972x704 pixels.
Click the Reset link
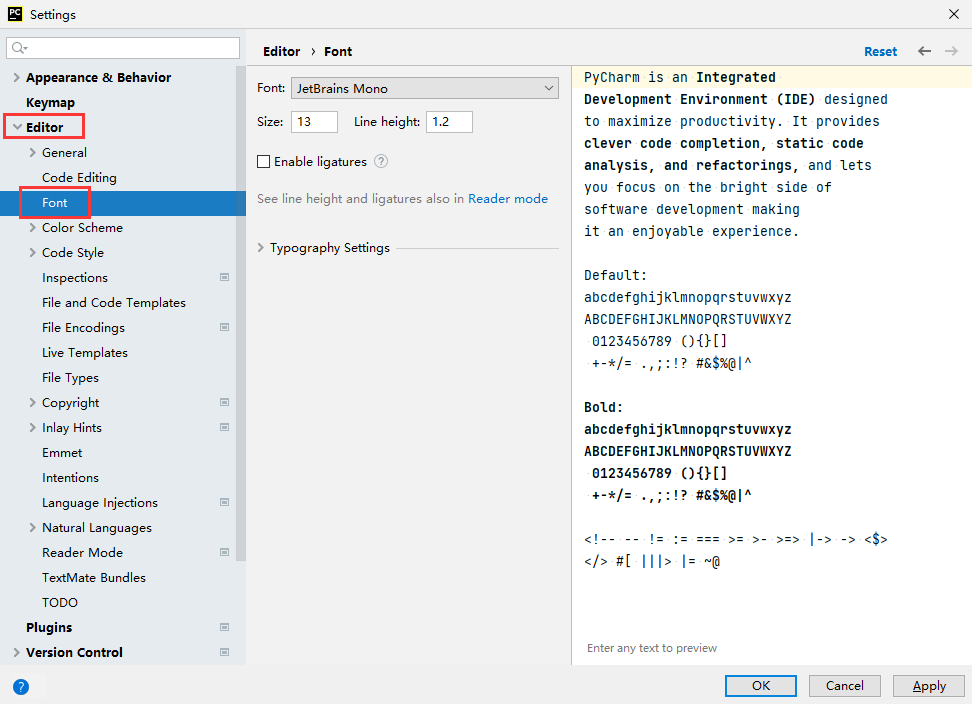[880, 51]
